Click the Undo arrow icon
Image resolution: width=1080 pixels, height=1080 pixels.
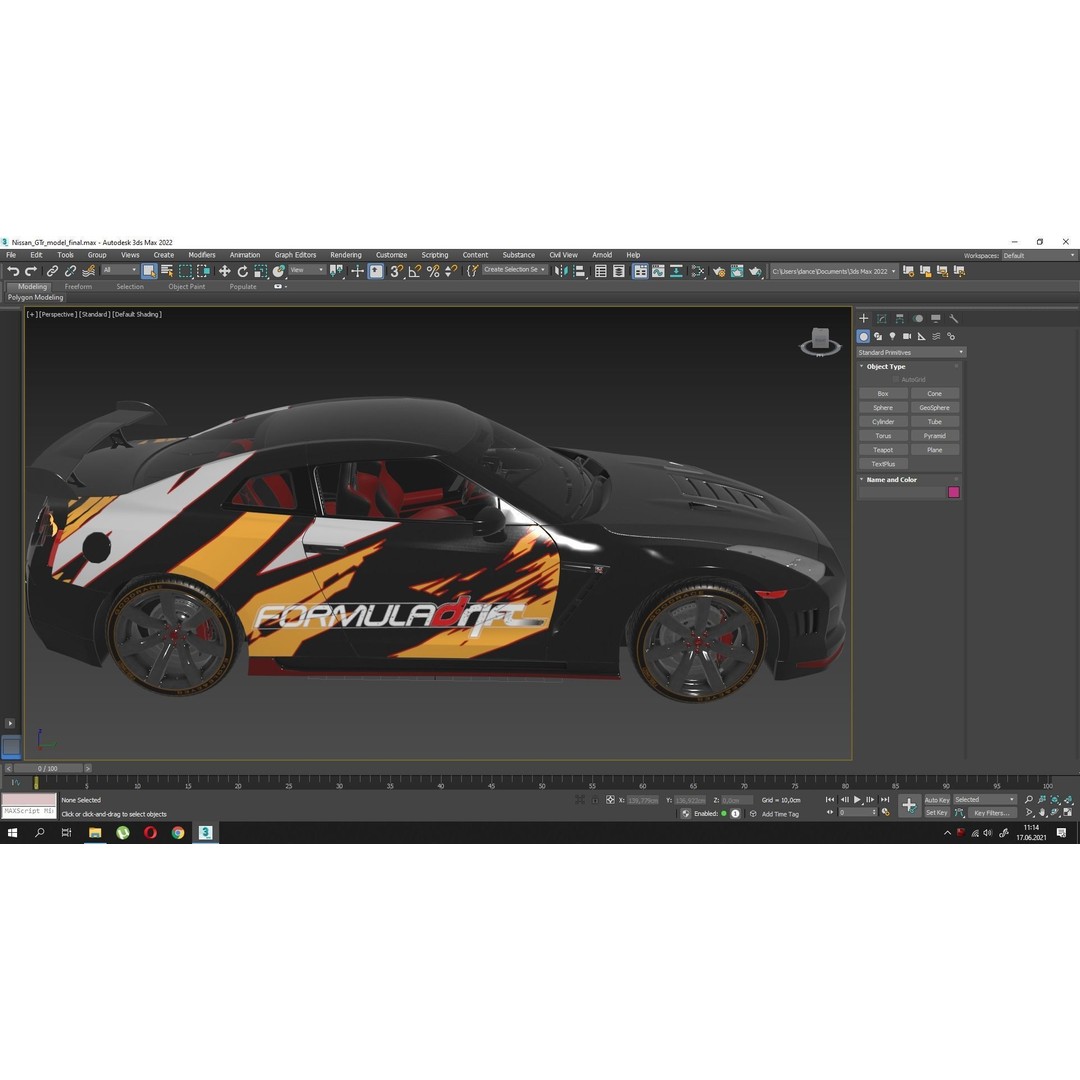(x=12, y=271)
